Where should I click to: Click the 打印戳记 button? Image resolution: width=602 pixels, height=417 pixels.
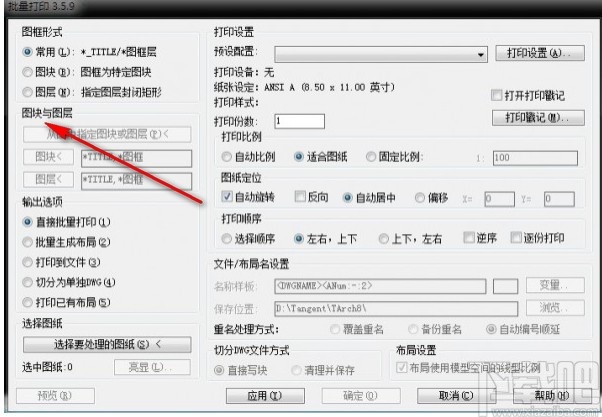[538, 117]
